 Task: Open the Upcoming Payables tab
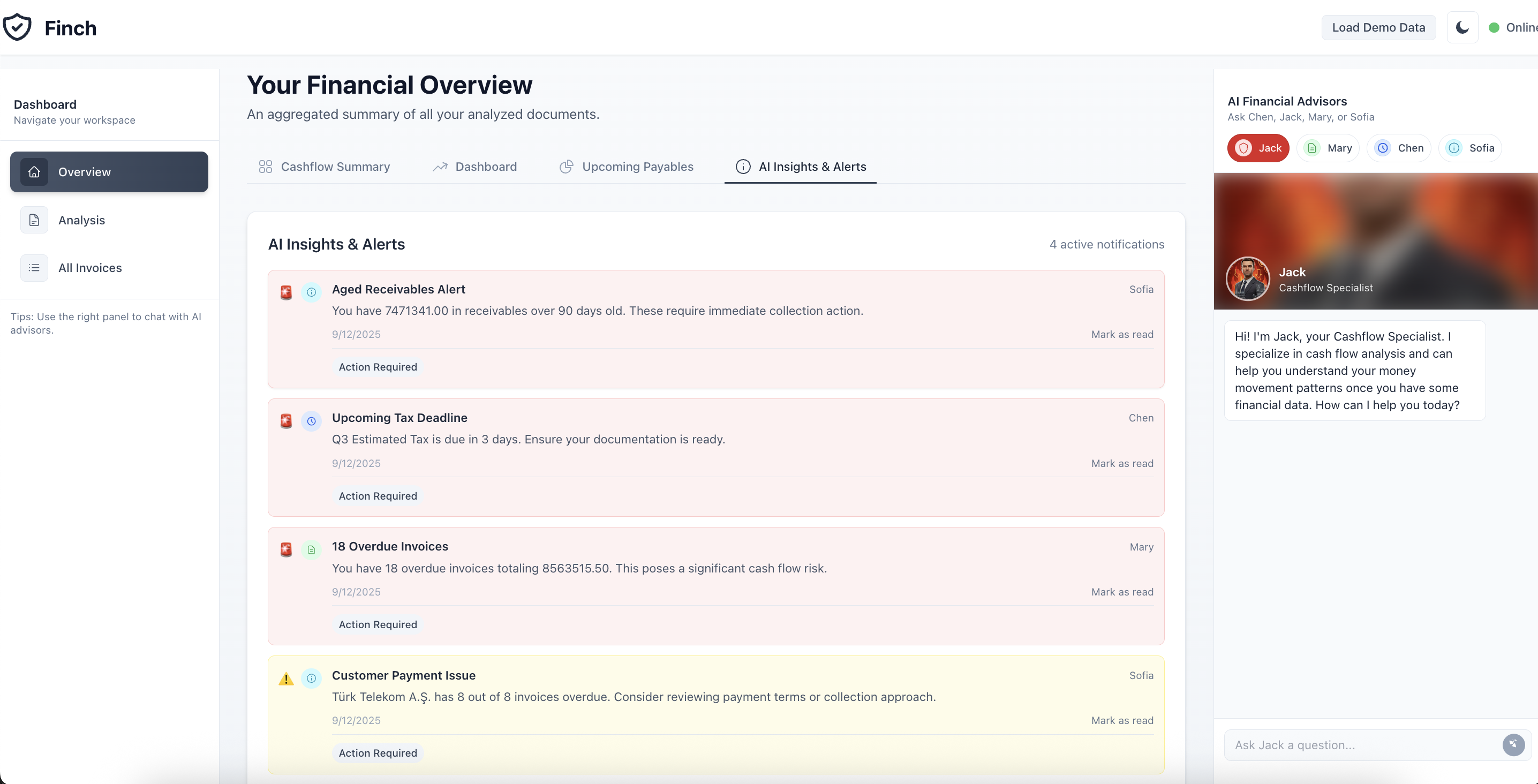[x=627, y=167]
